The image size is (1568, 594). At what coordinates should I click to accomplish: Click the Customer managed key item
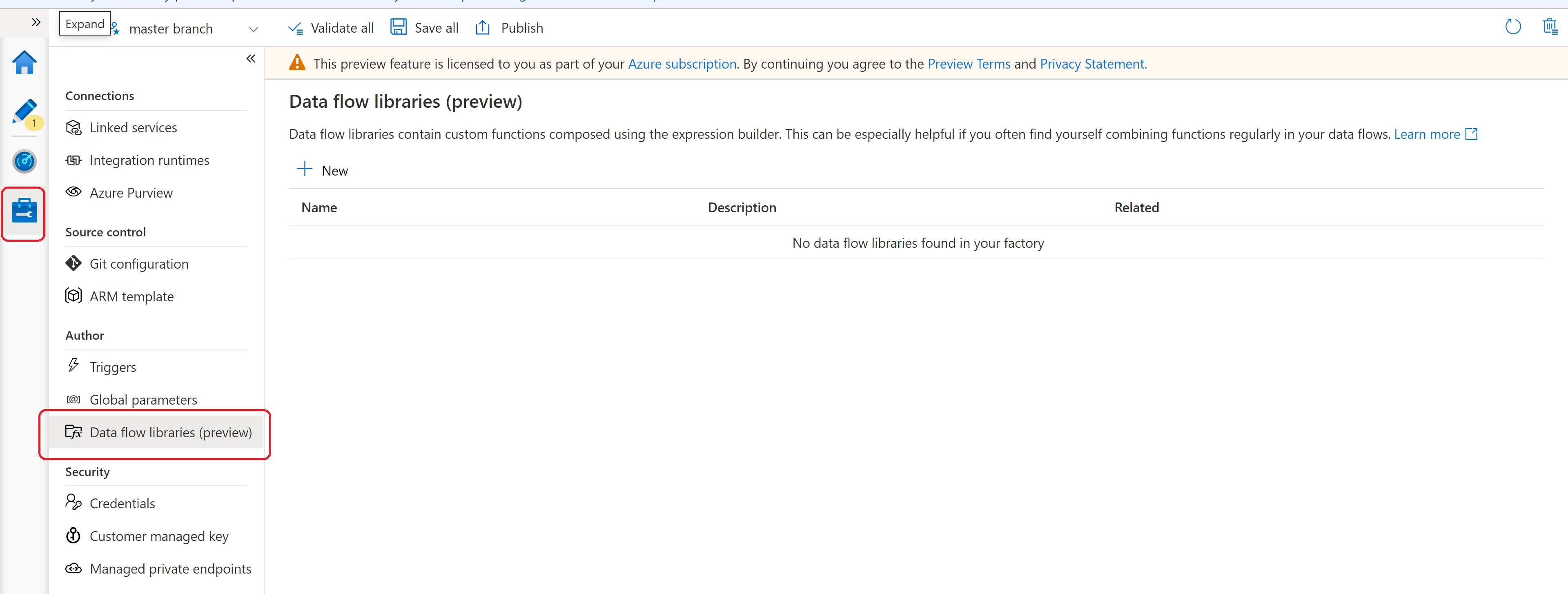click(x=159, y=535)
